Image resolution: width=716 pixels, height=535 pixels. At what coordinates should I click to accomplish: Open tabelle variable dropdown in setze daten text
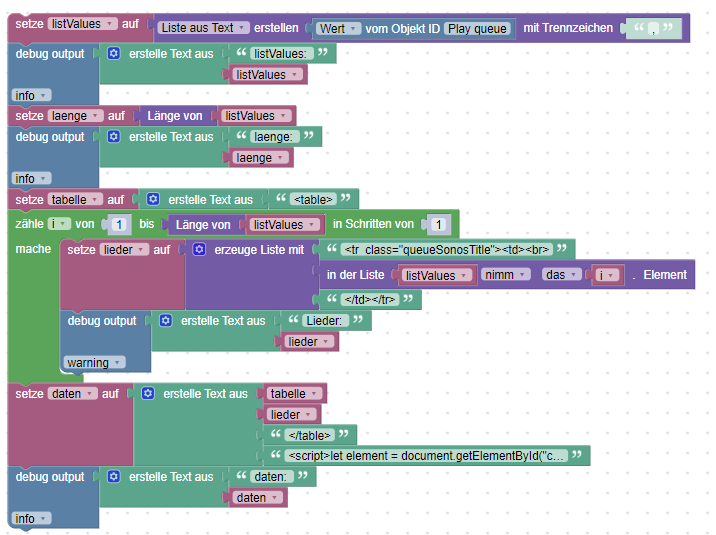click(x=295, y=393)
